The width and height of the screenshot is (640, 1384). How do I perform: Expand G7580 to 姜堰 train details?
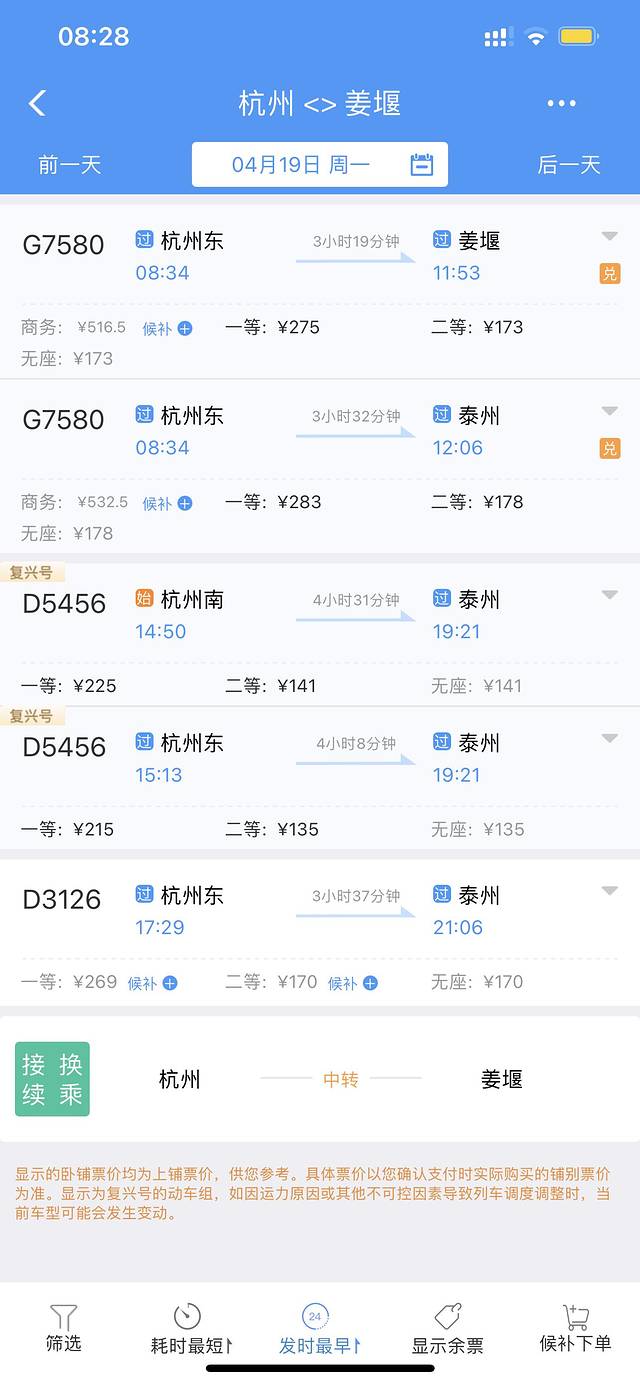[x=609, y=237]
